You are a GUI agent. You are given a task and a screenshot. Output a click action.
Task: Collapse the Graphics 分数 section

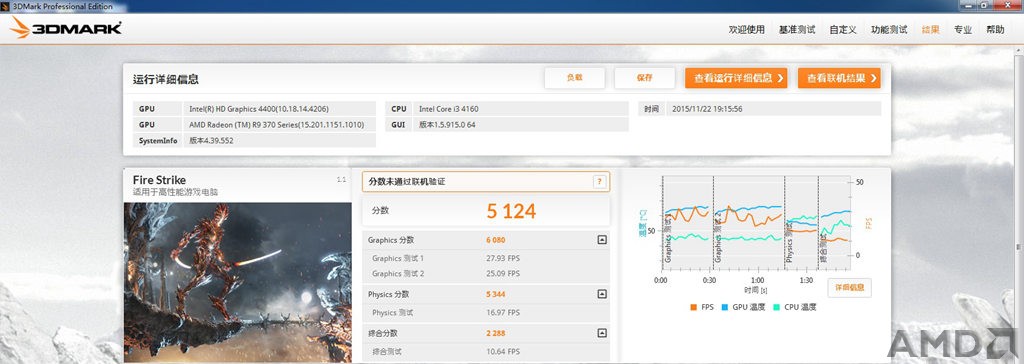[602, 240]
